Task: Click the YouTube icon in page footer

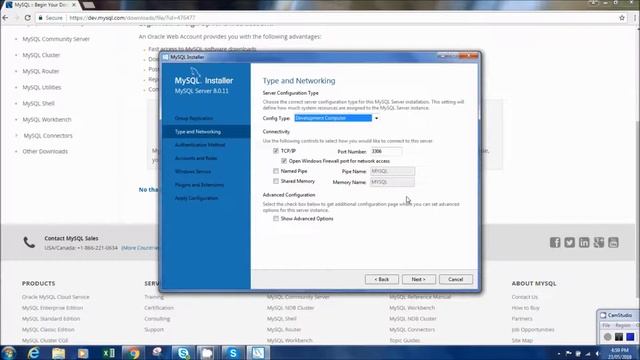Action: click(613, 242)
